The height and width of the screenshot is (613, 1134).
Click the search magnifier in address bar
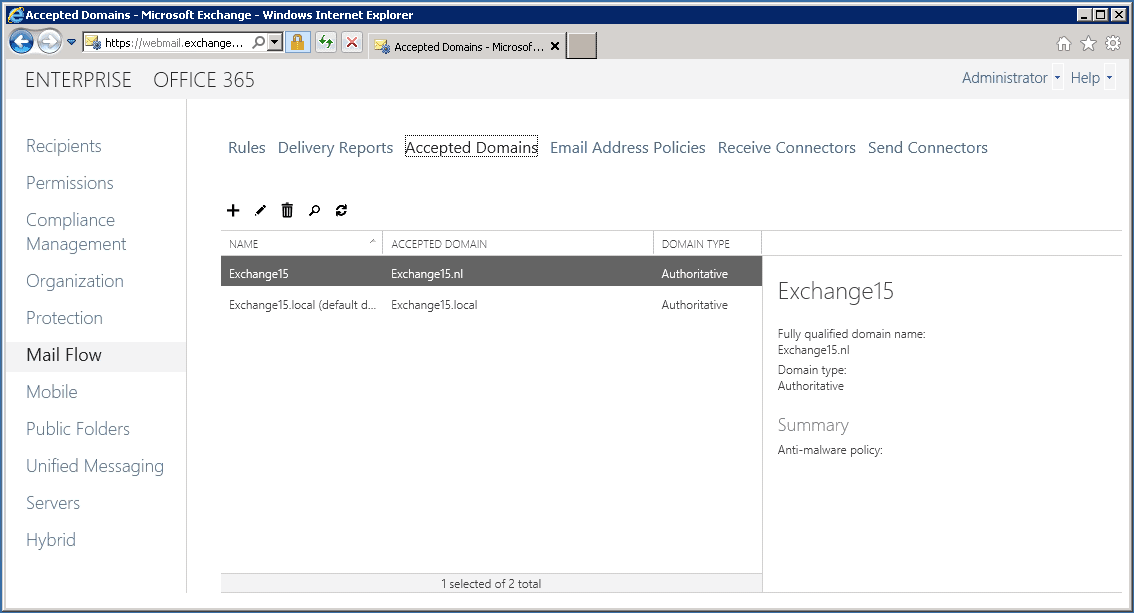click(258, 43)
